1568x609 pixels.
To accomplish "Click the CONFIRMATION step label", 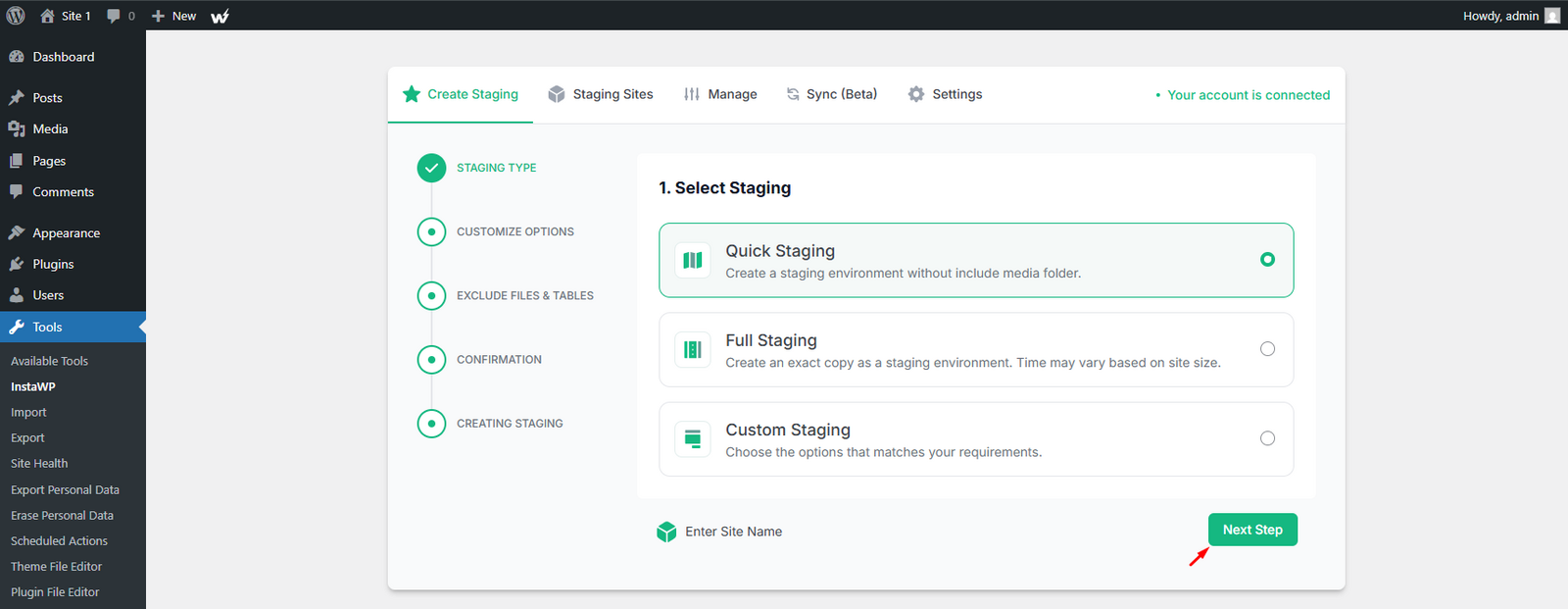I will (x=499, y=360).
